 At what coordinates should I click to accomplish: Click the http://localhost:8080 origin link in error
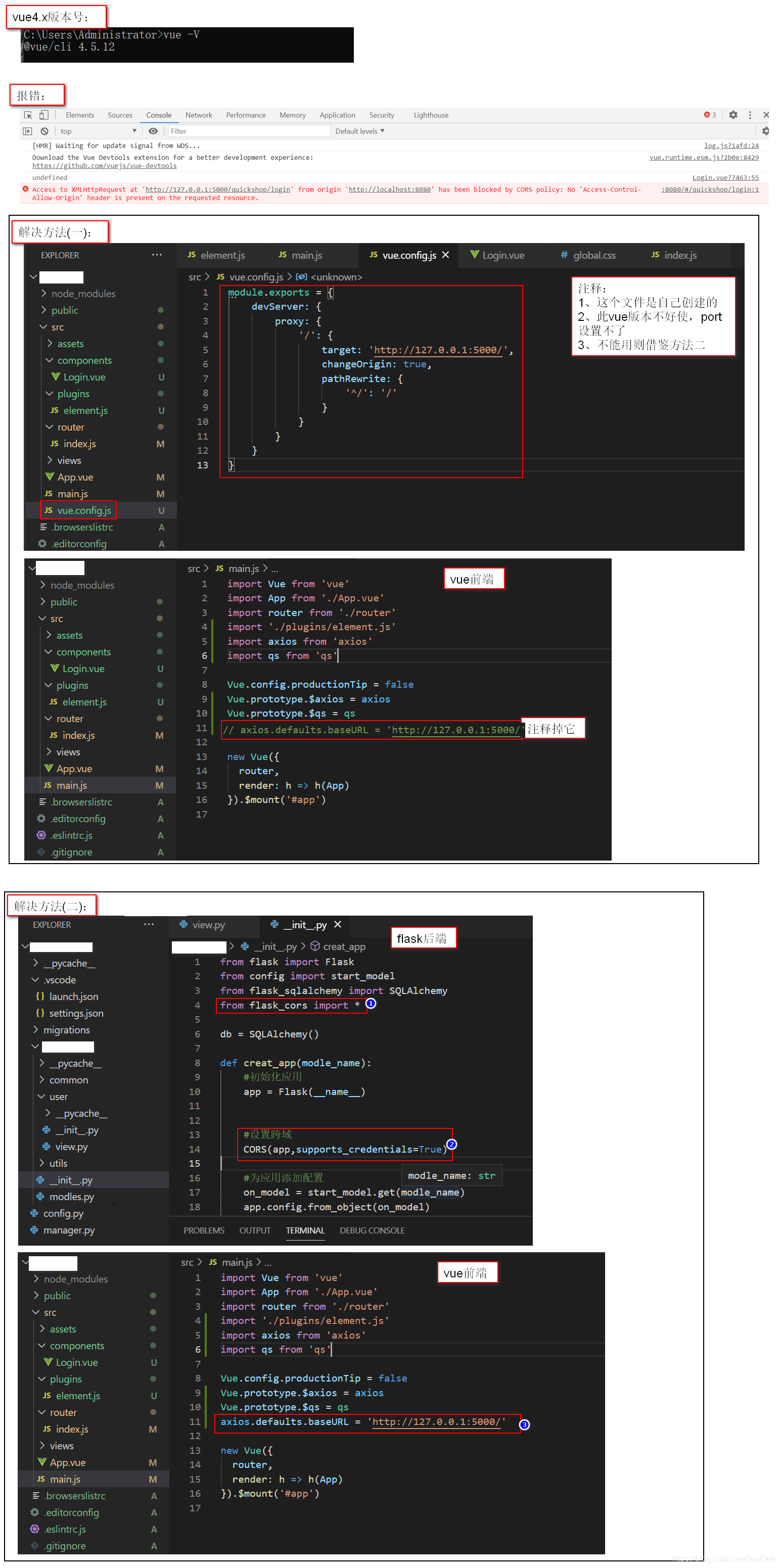[x=390, y=190]
